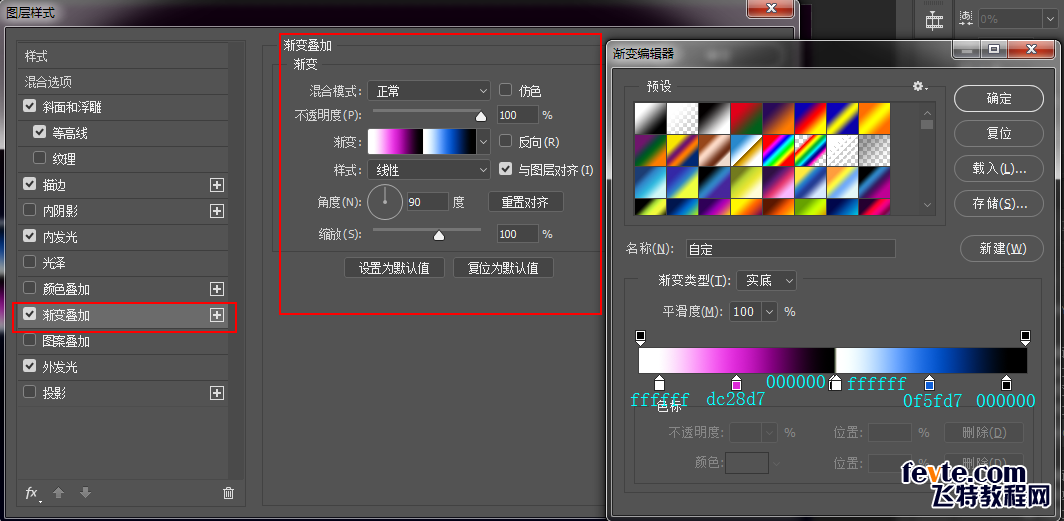This screenshot has height=521, width=1064.
Task: Click plus icon beside 内阴影
Action: coord(216,211)
